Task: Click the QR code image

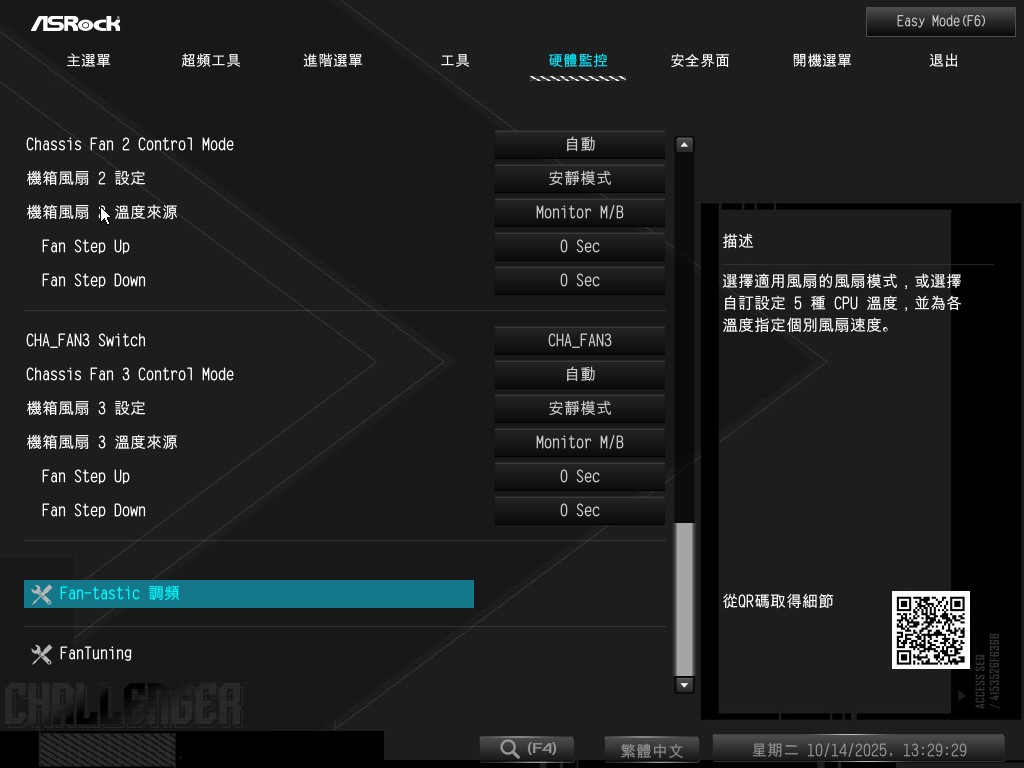Action: (930, 630)
